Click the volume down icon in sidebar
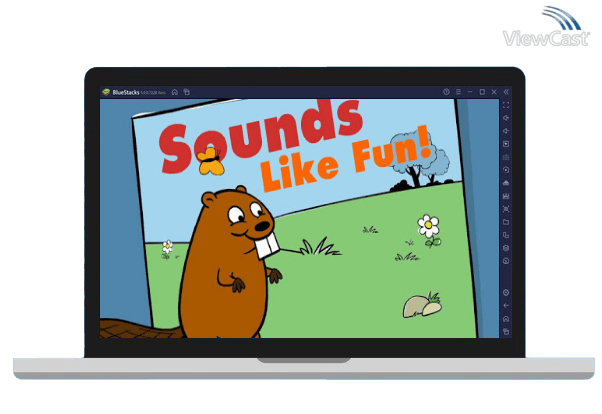Viewport: 602px width, 414px height. tap(506, 131)
